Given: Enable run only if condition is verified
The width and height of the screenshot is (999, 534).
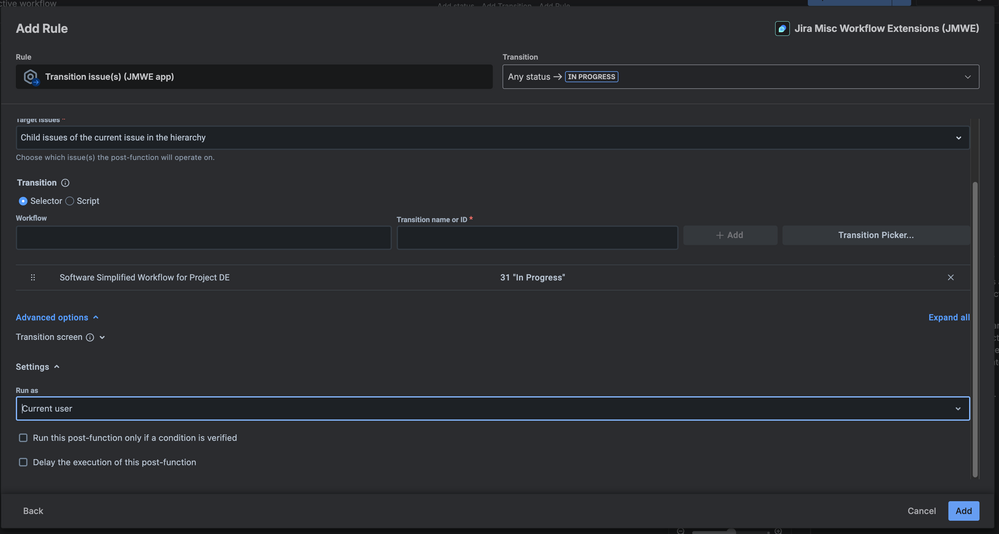Looking at the screenshot, I should click(23, 438).
